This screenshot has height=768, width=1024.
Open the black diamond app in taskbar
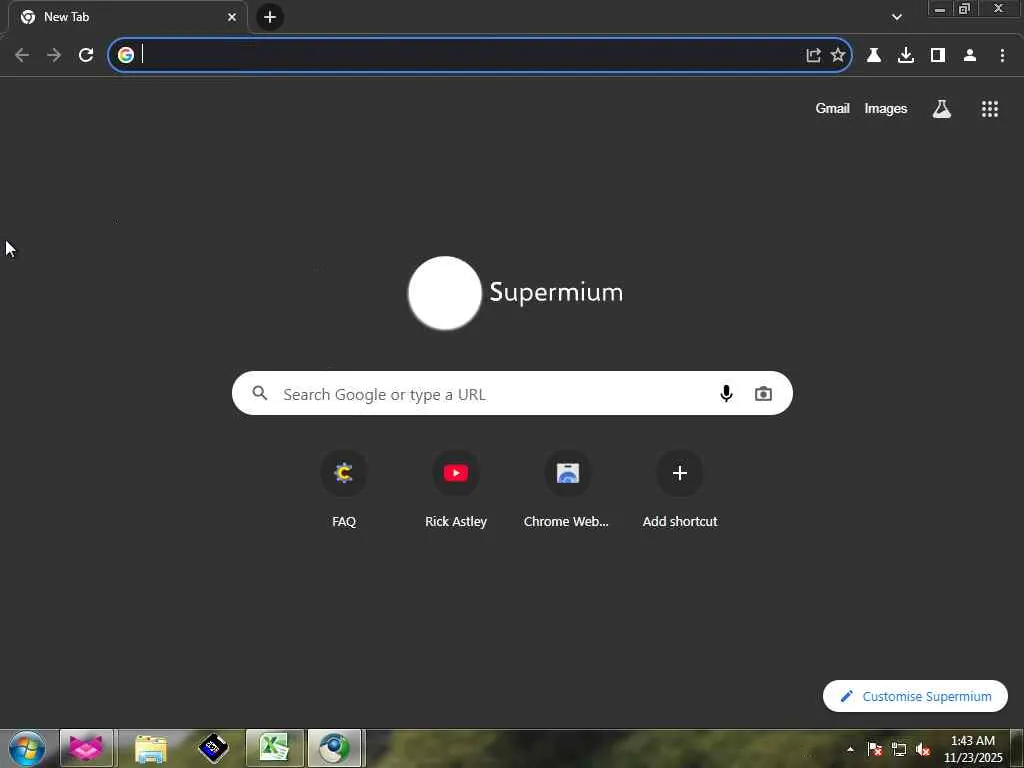pyautogui.click(x=213, y=748)
